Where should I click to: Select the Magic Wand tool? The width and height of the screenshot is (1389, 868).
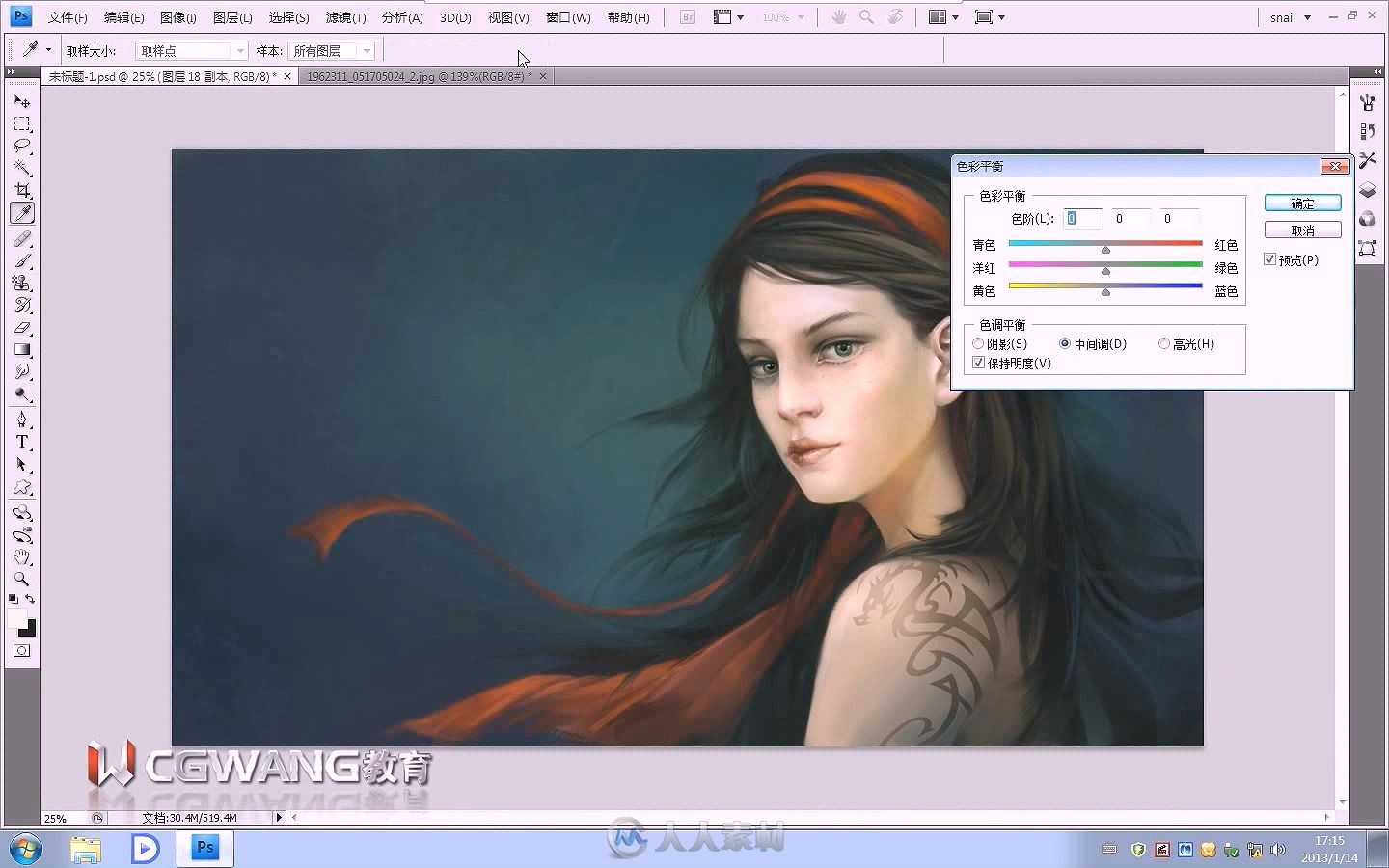click(x=21, y=168)
